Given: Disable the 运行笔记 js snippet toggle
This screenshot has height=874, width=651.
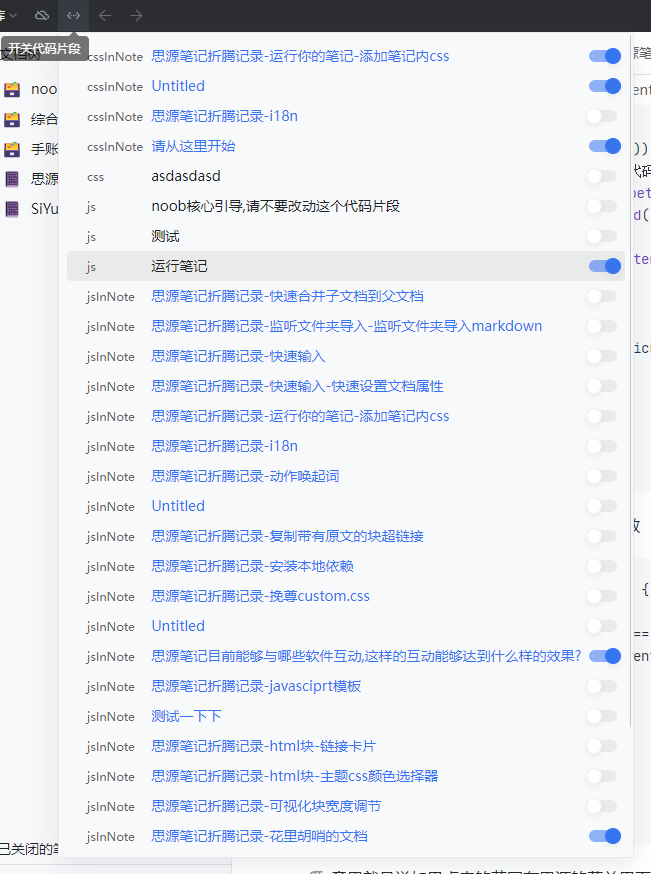Looking at the screenshot, I should click(x=604, y=266).
